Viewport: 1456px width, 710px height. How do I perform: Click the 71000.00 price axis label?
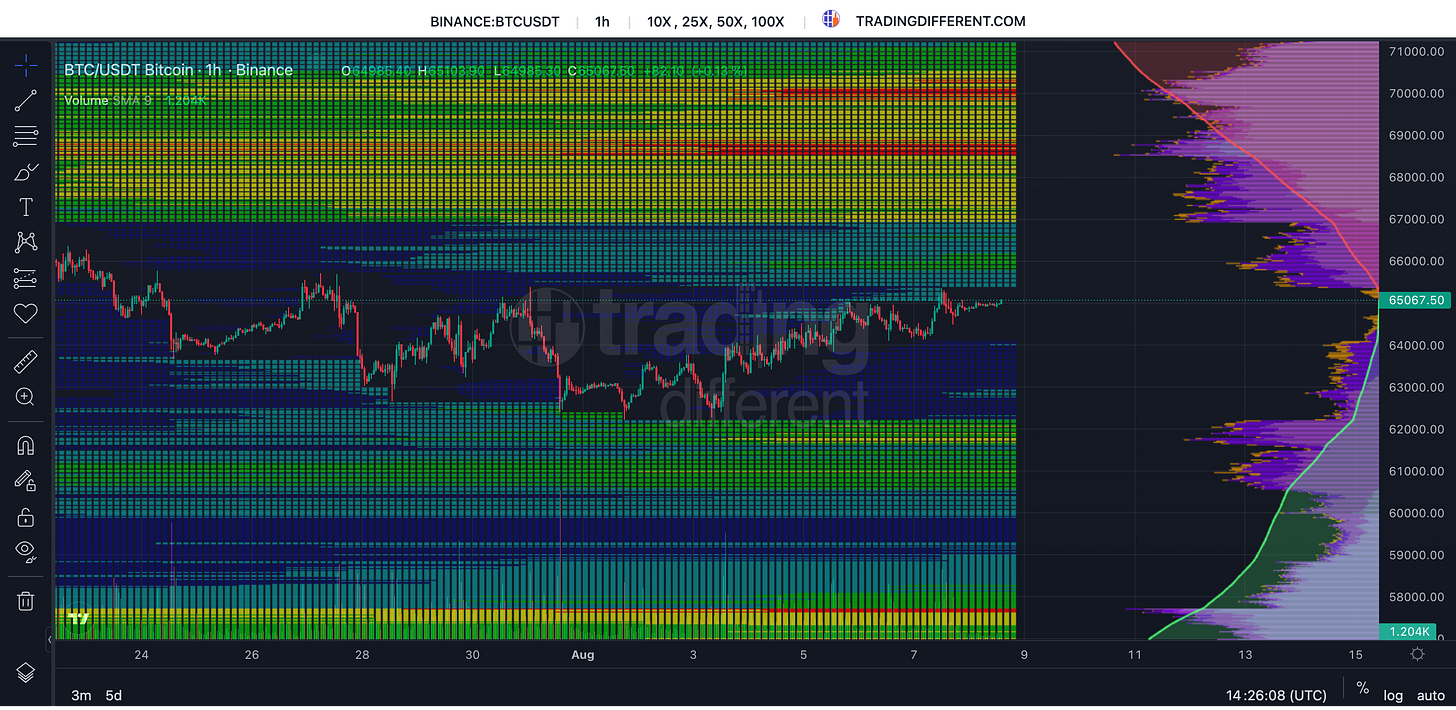pyautogui.click(x=1416, y=51)
